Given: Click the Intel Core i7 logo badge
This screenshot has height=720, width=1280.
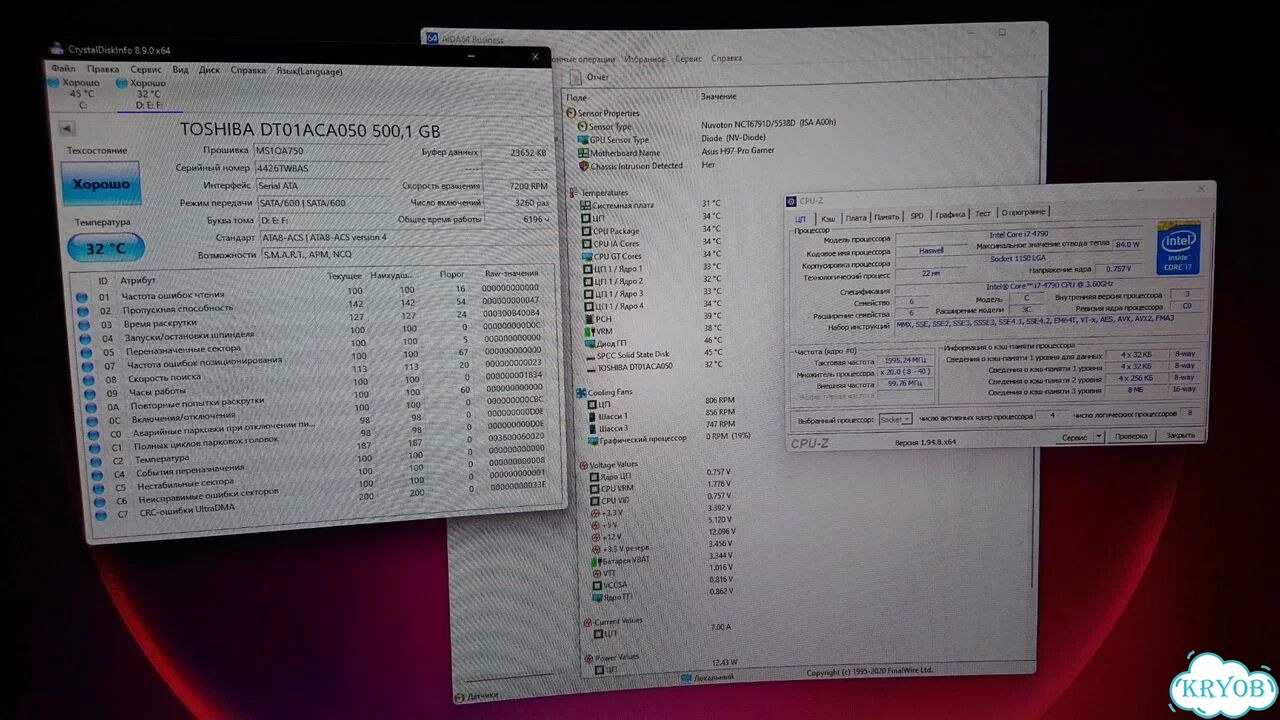Looking at the screenshot, I should pos(1177,247).
